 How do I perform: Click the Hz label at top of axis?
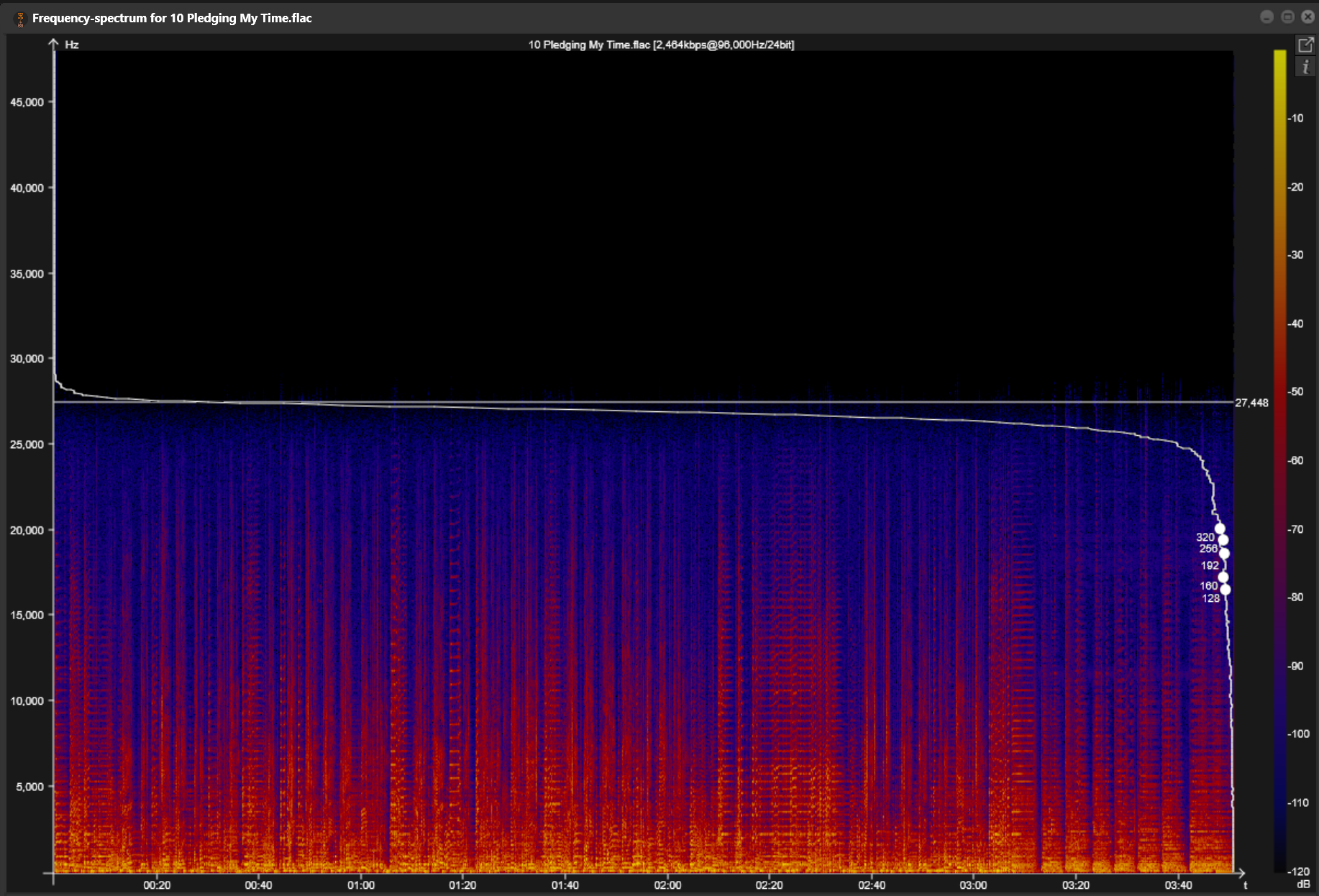point(71,45)
